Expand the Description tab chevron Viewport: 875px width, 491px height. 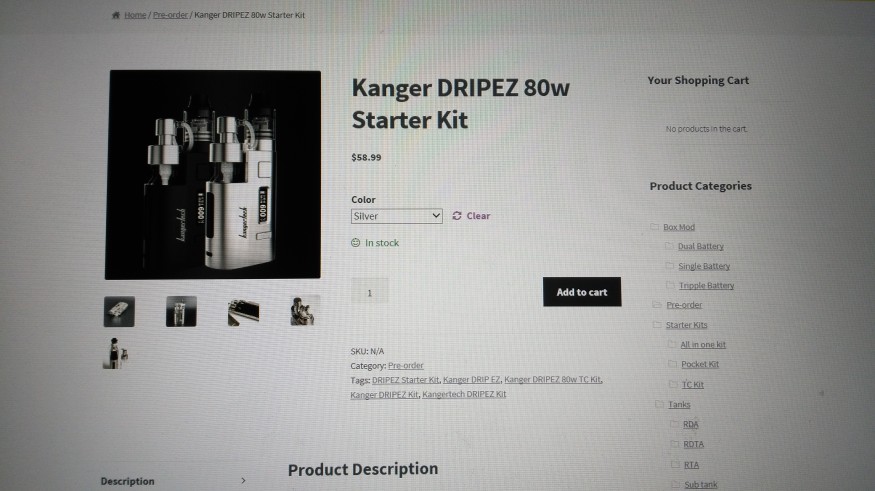243,480
